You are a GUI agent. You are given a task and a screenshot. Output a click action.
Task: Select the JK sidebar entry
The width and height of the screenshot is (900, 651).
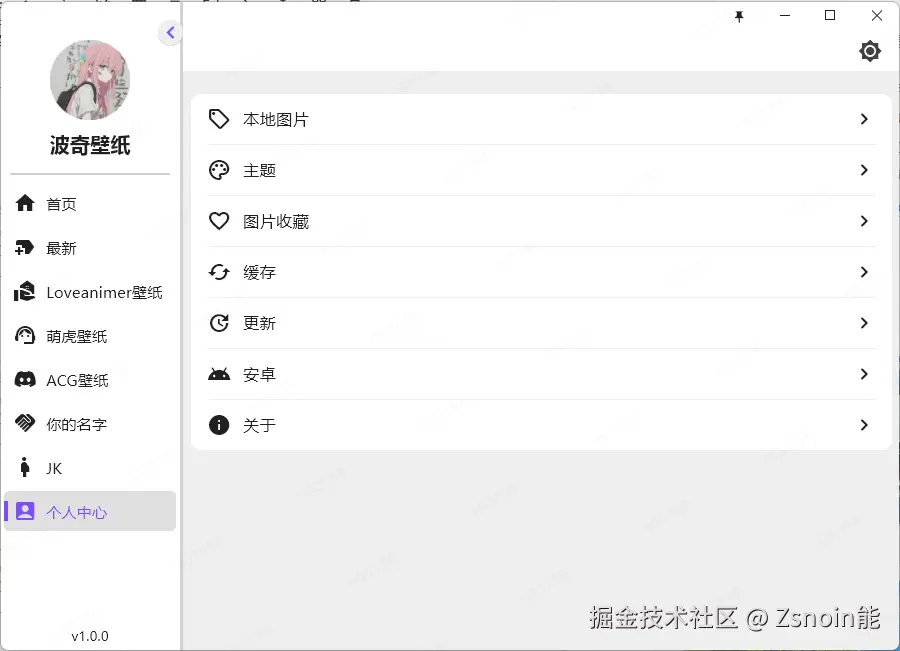click(x=90, y=468)
